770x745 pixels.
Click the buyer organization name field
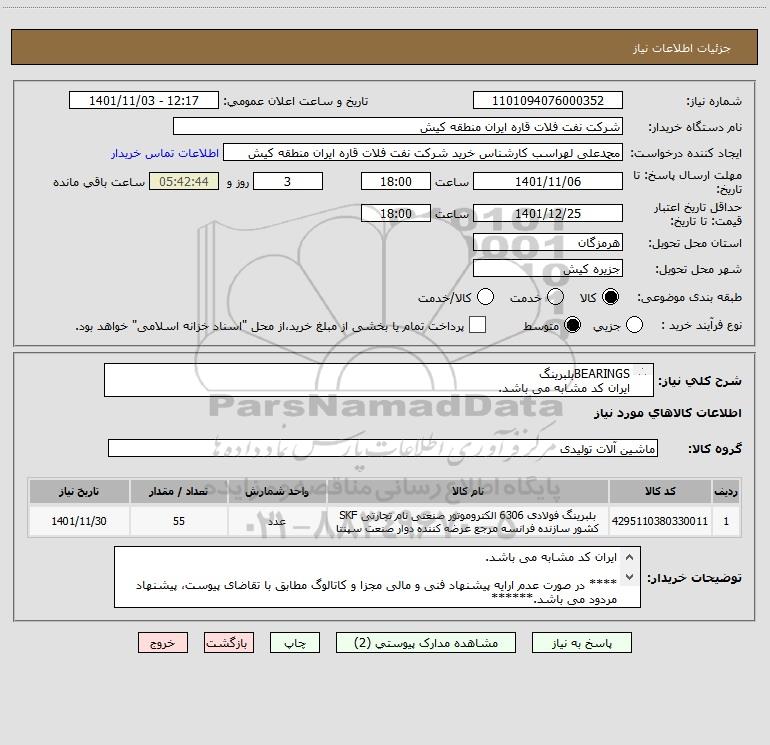coord(398,127)
